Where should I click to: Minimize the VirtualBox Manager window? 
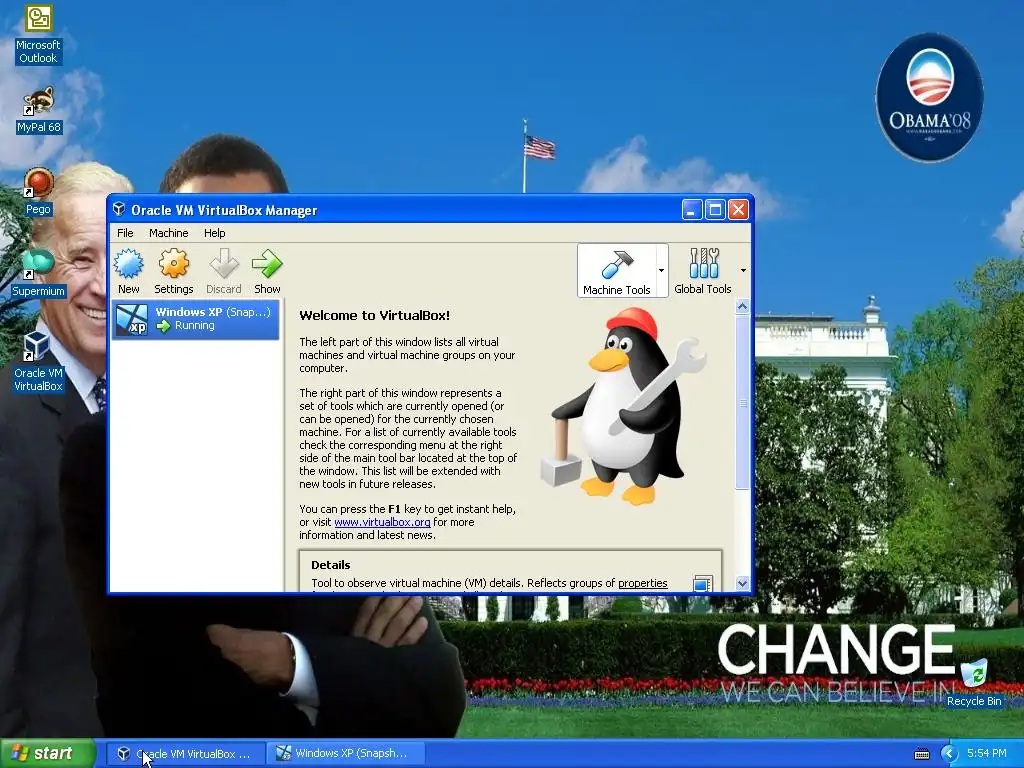click(x=692, y=210)
